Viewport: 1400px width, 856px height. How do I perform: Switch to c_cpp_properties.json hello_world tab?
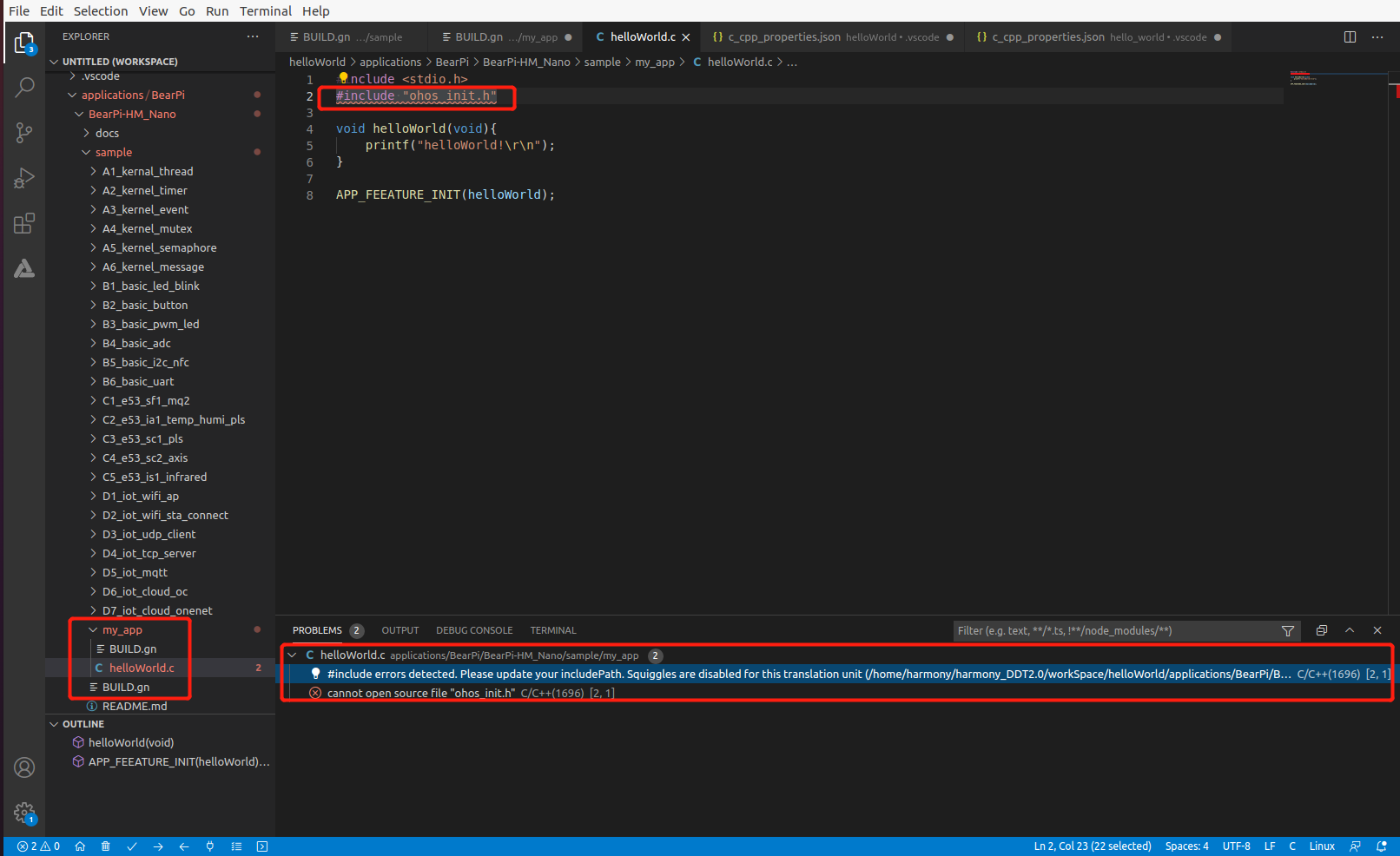(1098, 37)
